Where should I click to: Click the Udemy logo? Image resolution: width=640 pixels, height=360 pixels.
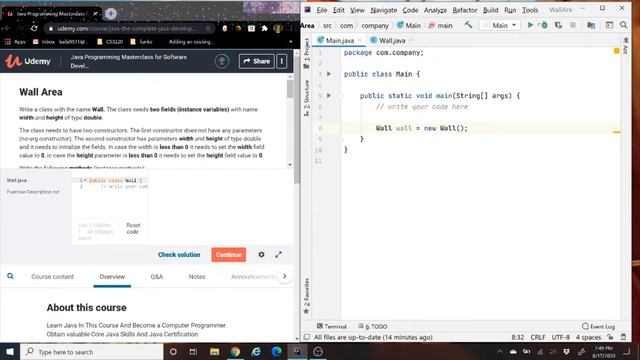[28, 61]
